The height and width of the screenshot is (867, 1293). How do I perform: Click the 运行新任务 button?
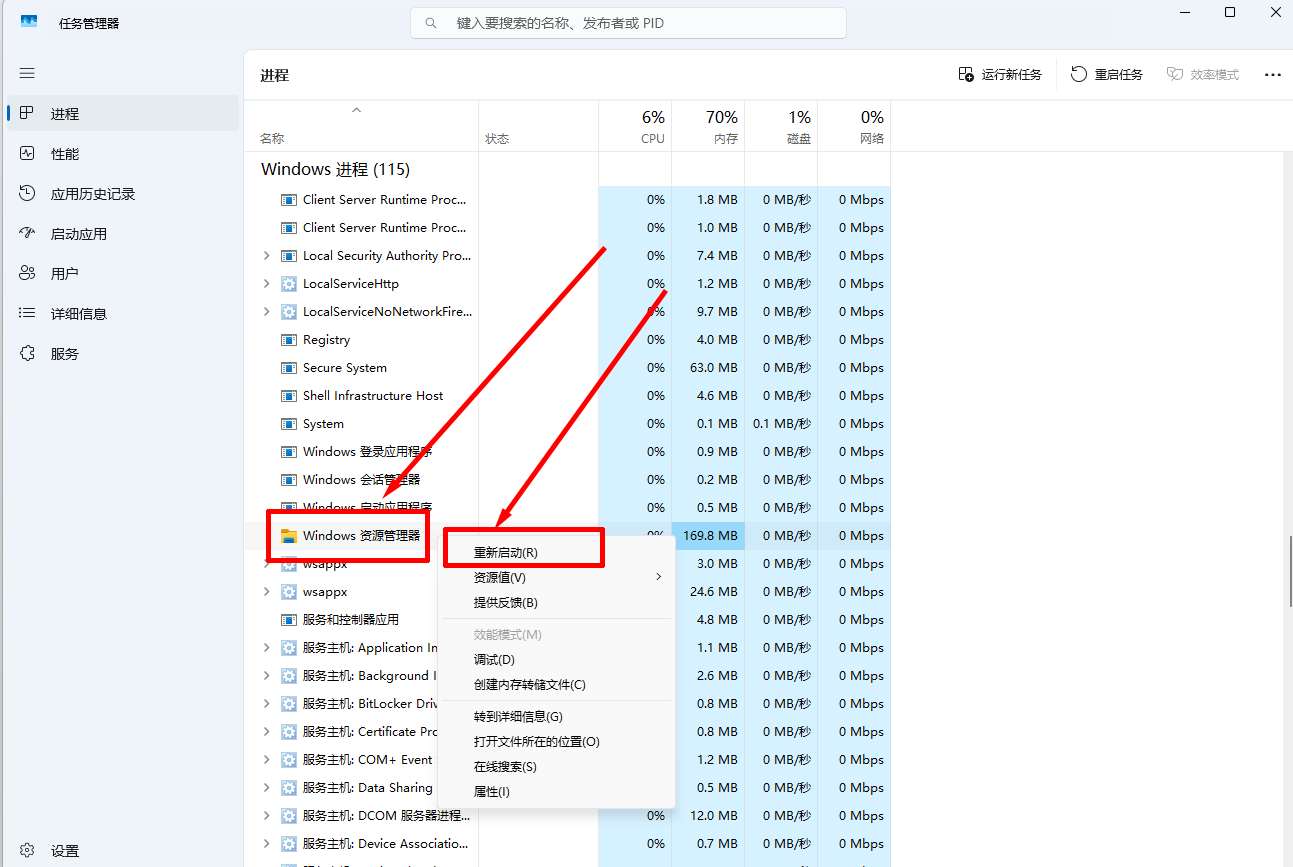click(999, 73)
